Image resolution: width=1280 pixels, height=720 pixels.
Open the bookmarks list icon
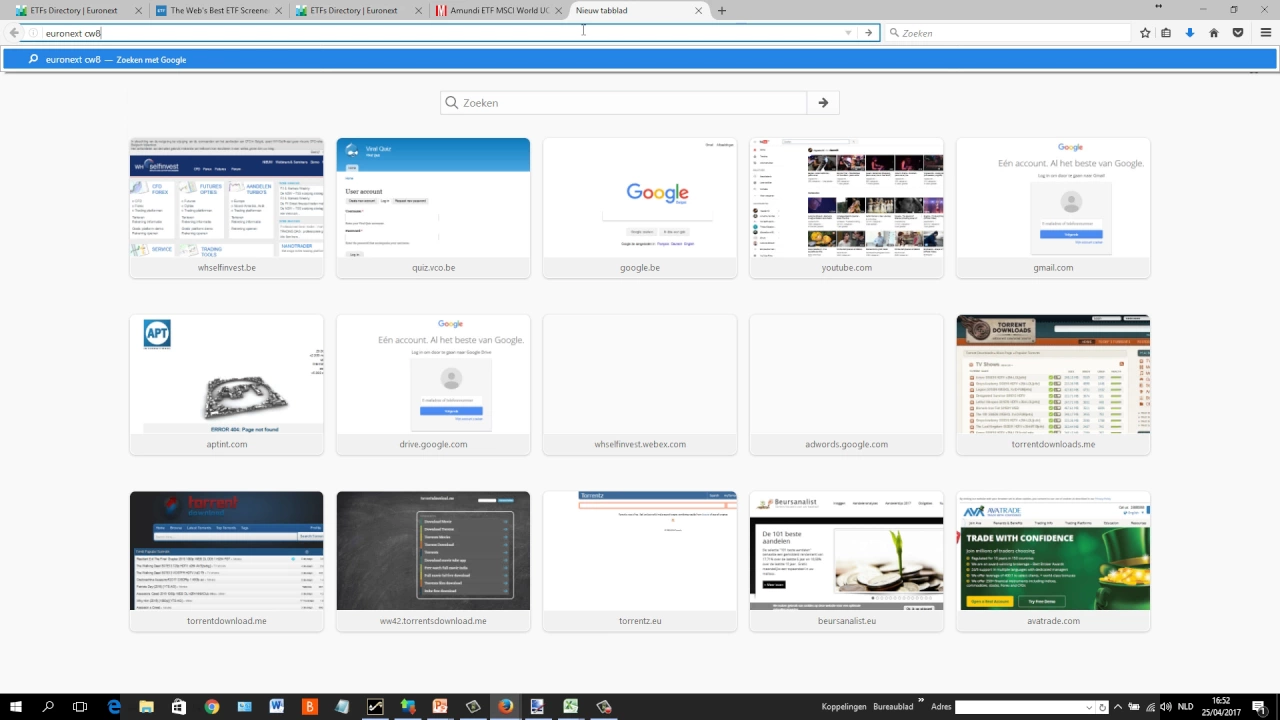pyautogui.click(x=1166, y=33)
